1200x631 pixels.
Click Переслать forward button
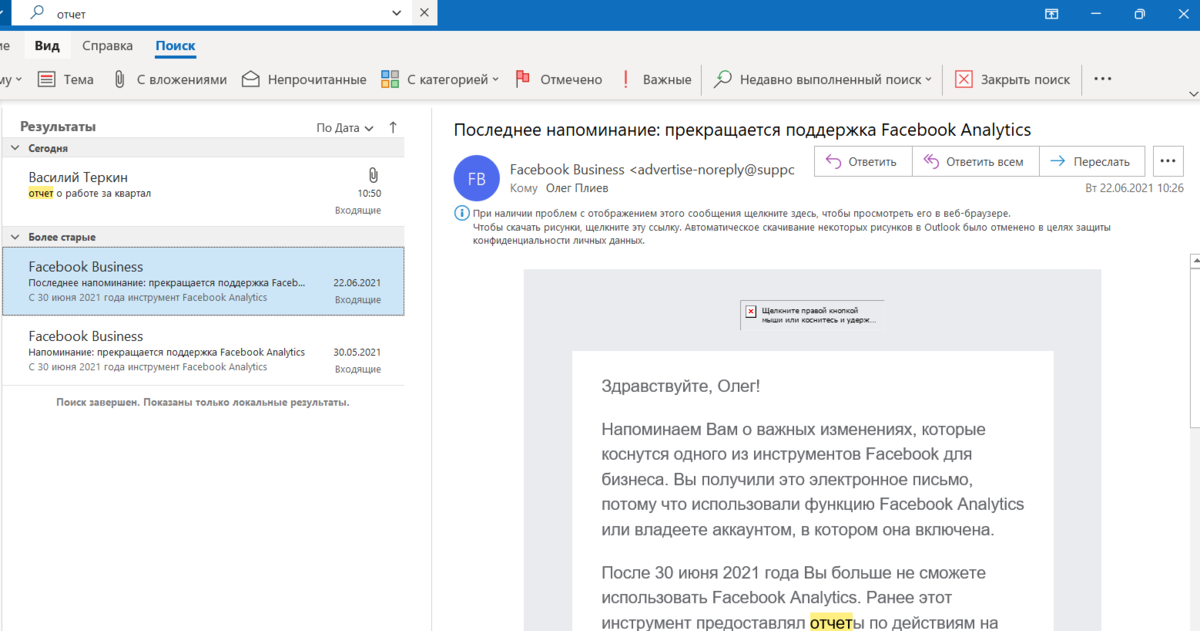[1091, 161]
